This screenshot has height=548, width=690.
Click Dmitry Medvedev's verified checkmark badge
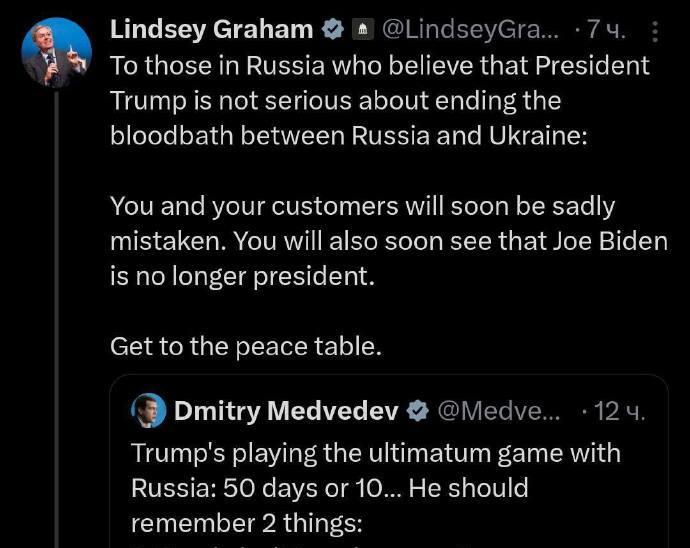[x=419, y=410]
